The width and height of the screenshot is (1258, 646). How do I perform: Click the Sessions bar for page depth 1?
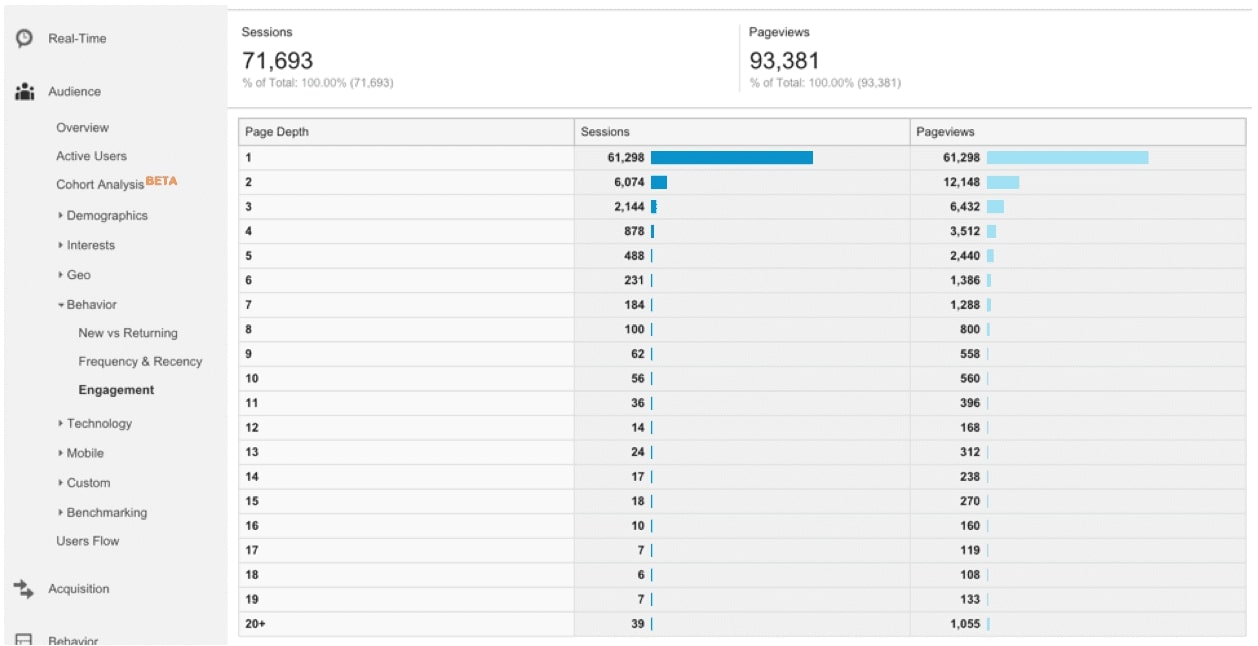(x=732, y=158)
